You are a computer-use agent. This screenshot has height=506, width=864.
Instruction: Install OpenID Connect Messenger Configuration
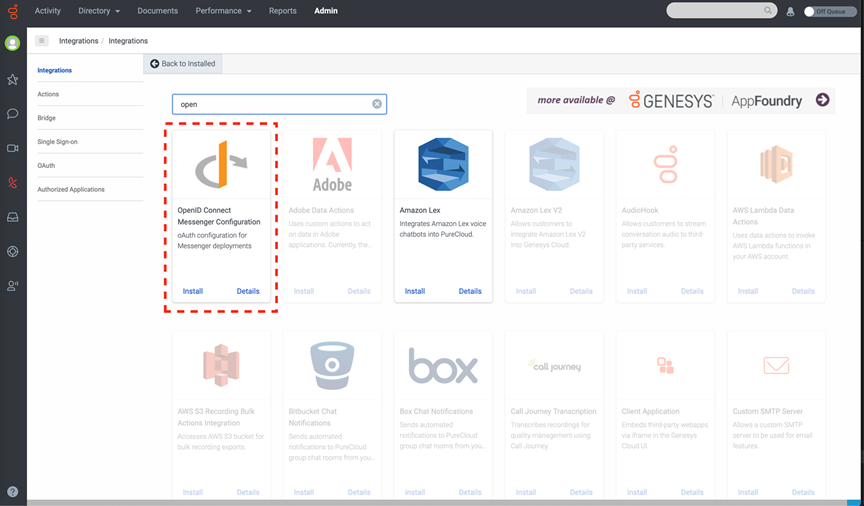[193, 291]
